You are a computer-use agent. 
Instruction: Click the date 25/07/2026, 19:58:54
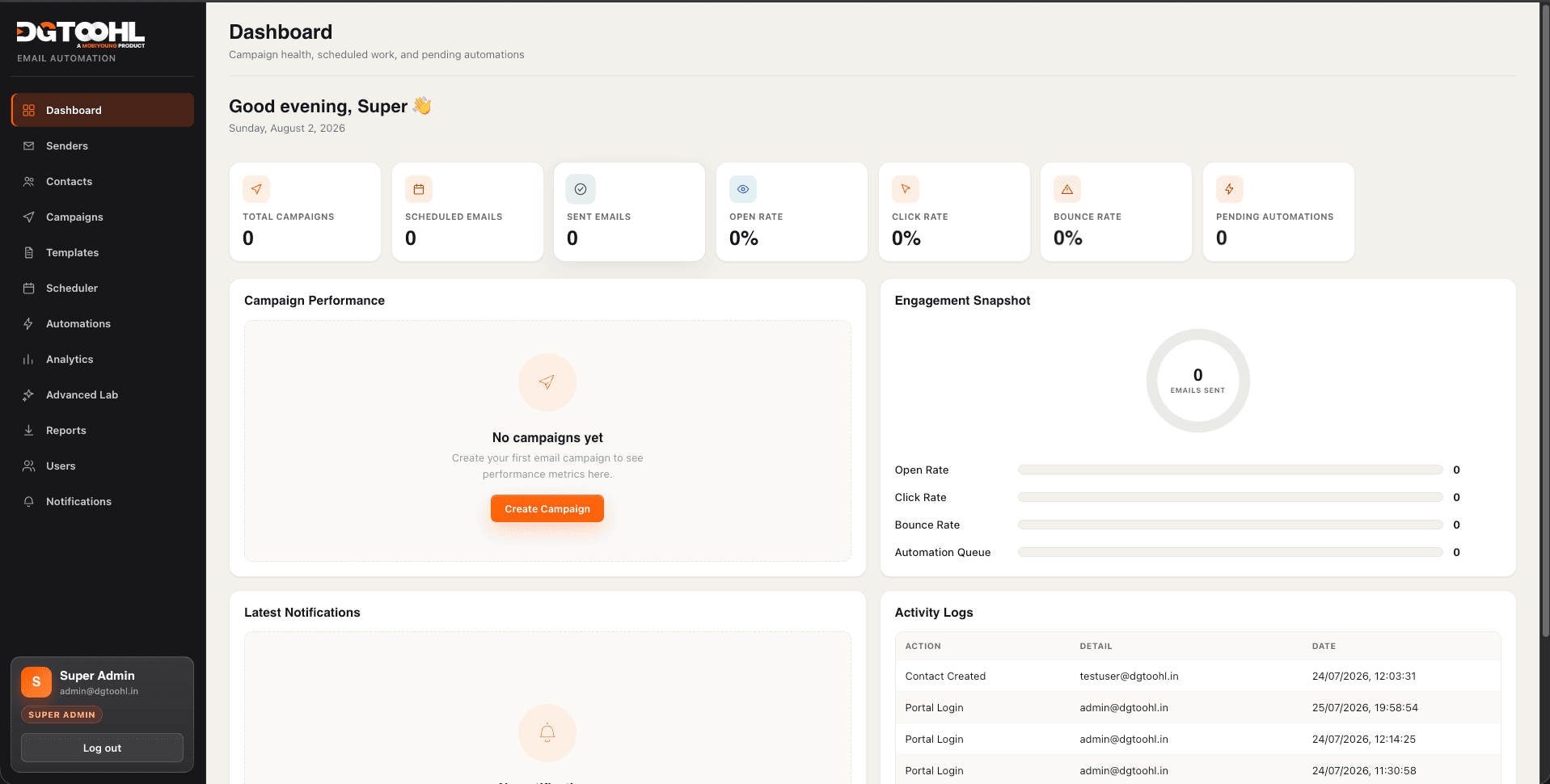[x=1365, y=707]
